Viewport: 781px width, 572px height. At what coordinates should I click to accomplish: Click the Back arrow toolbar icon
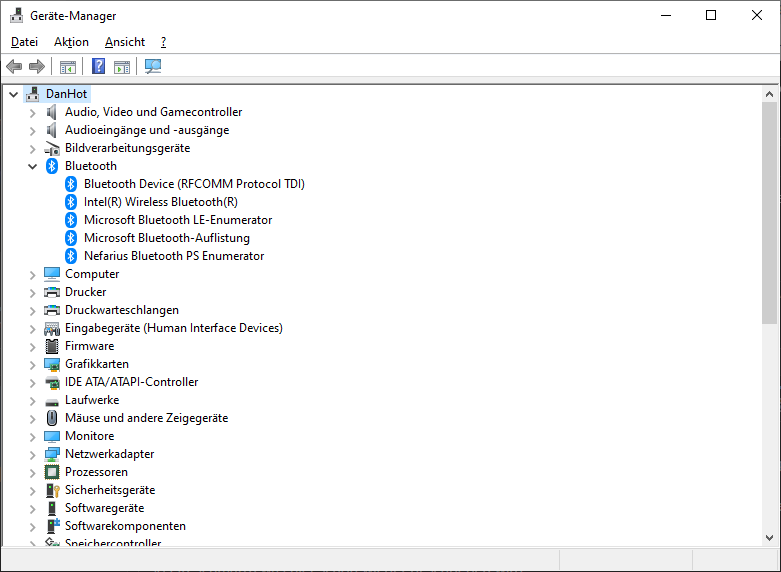(x=14, y=66)
